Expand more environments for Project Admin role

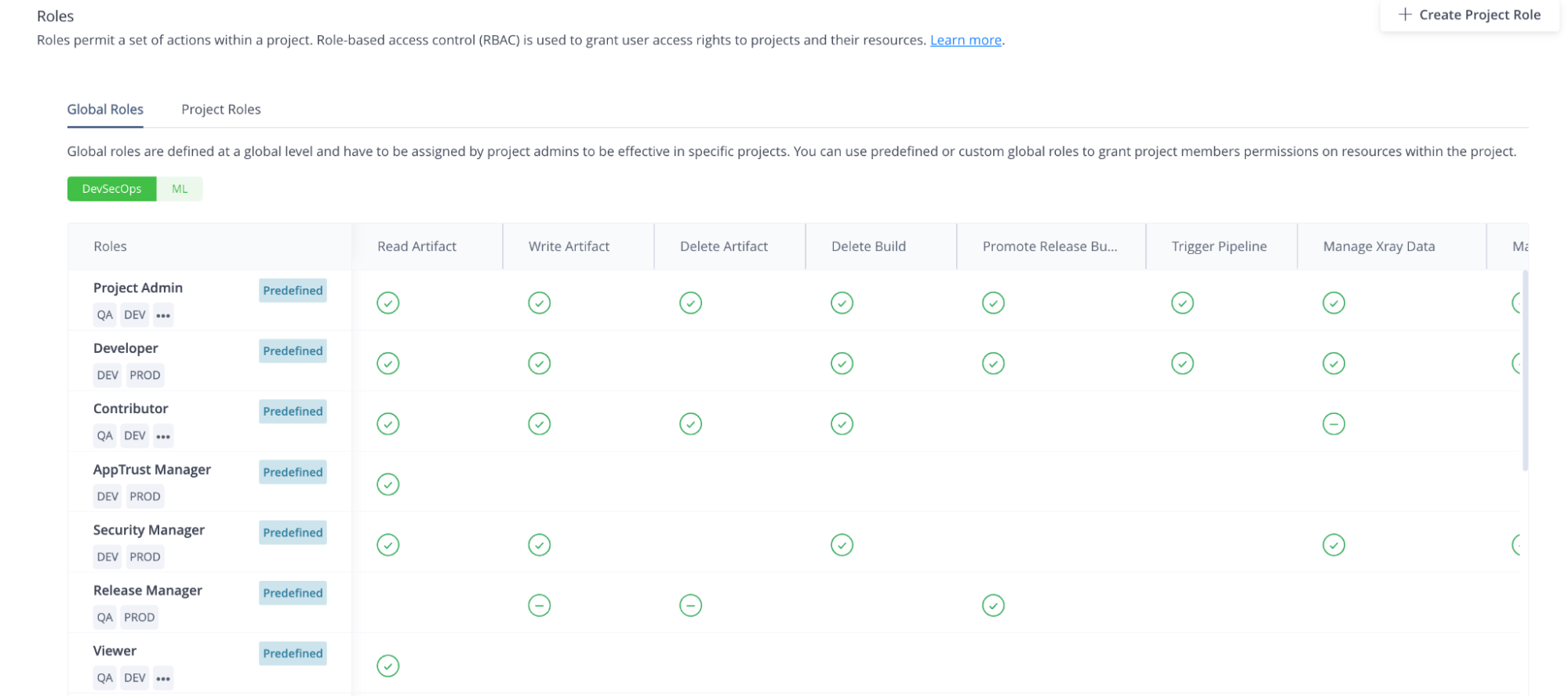click(x=163, y=315)
